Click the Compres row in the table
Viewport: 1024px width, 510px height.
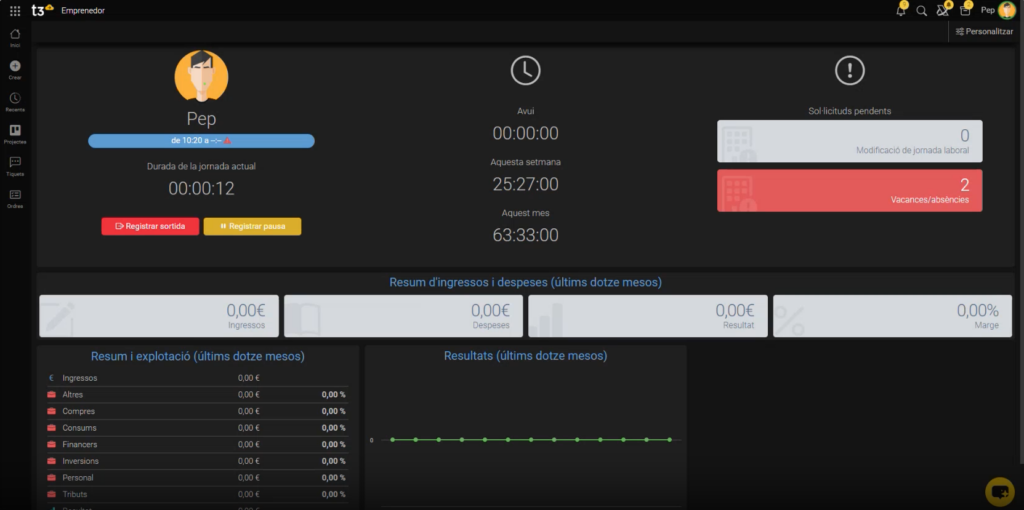(196, 411)
